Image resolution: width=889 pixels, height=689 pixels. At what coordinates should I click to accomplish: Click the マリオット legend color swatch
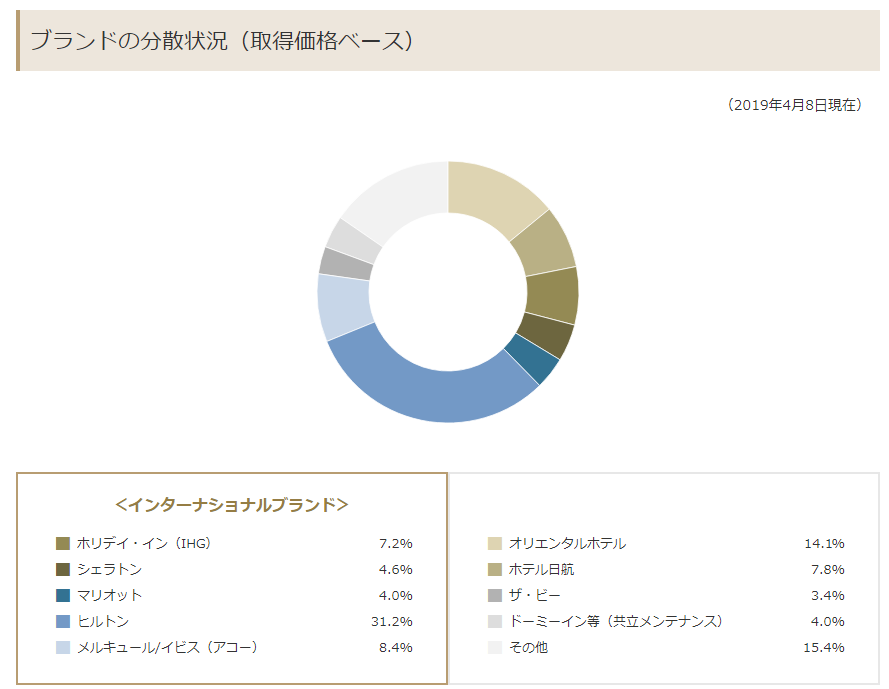[63, 595]
